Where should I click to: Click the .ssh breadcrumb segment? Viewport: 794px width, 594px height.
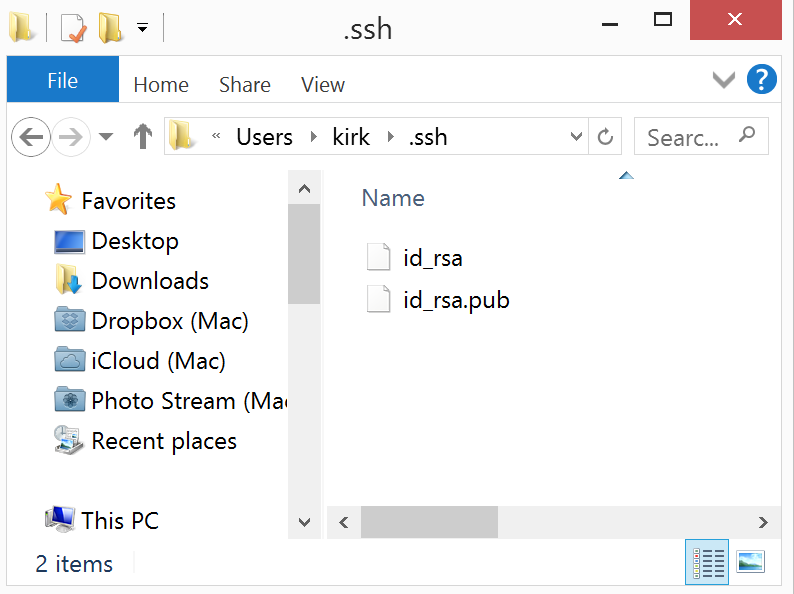click(x=428, y=137)
